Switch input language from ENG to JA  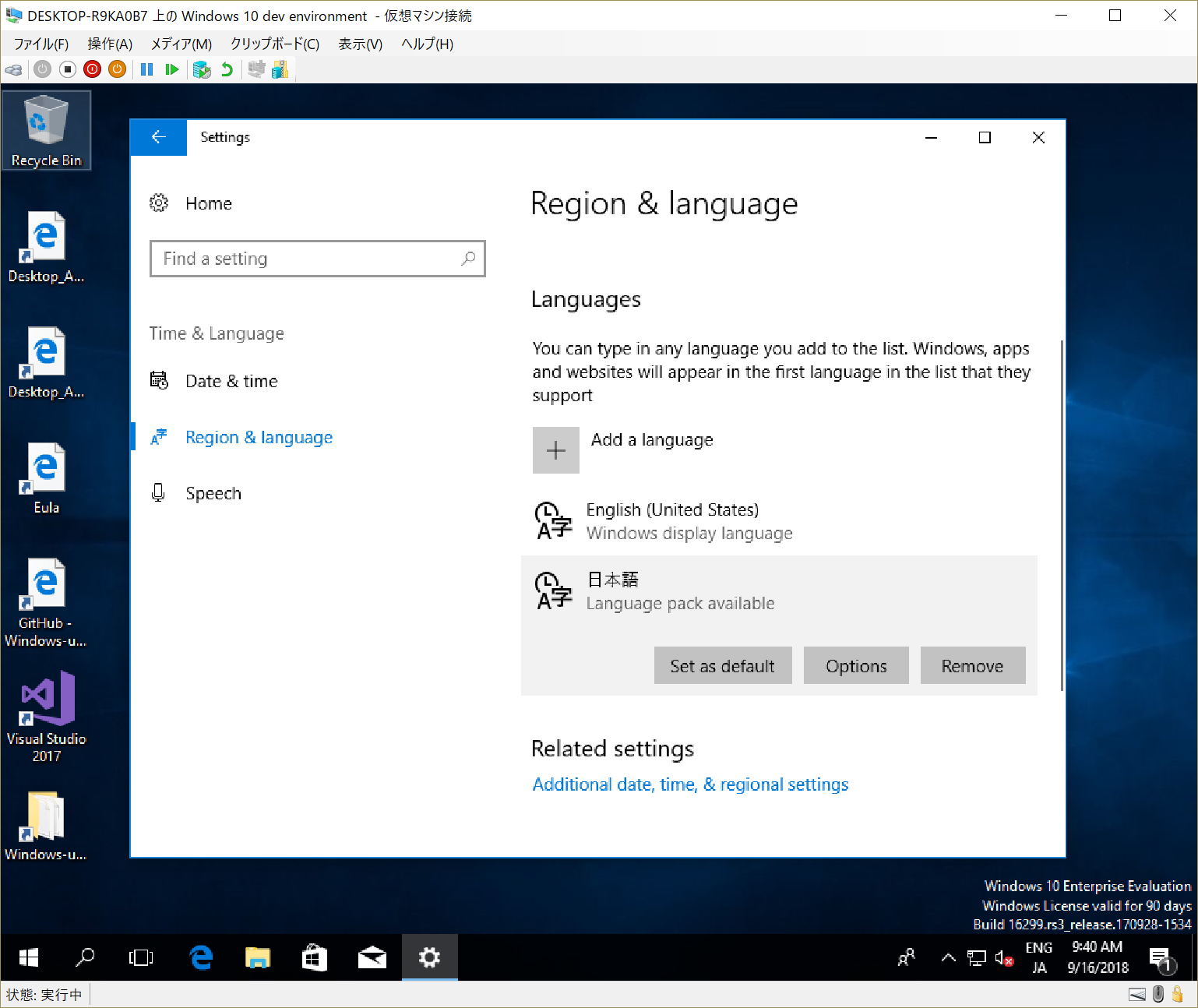(1039, 957)
